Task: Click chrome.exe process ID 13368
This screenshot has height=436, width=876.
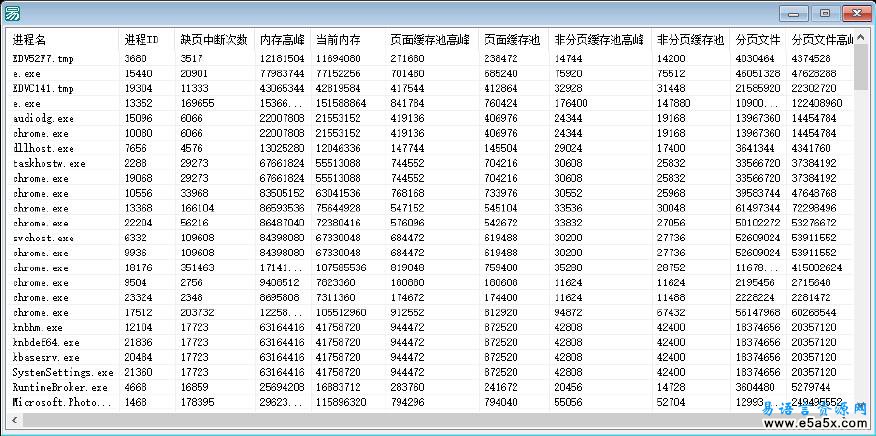Action: [139, 208]
